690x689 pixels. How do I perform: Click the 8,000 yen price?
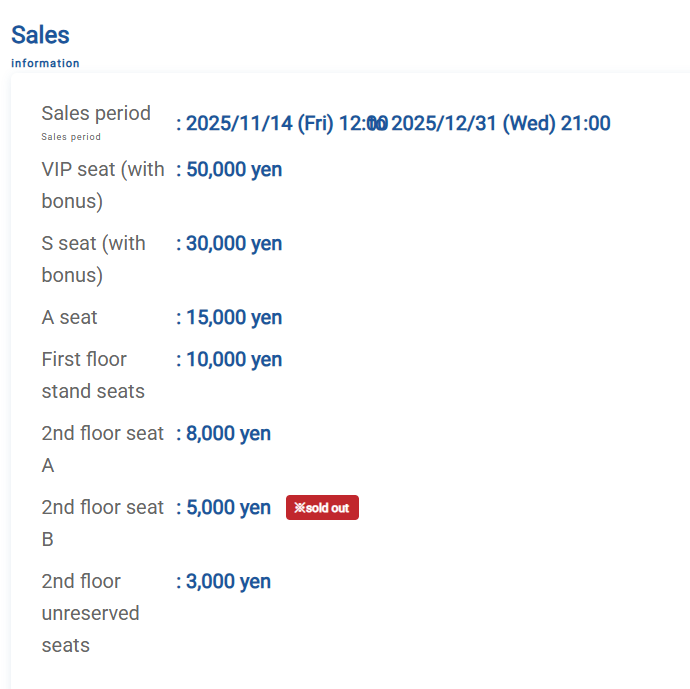point(228,434)
